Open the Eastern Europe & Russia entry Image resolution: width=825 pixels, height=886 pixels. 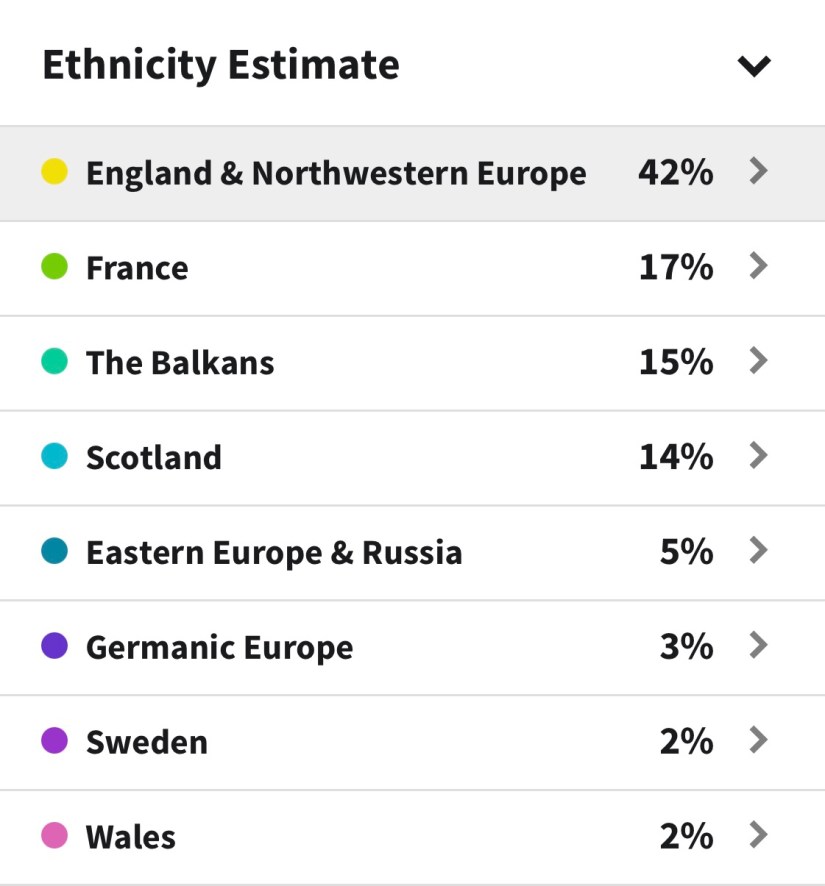coord(274,553)
